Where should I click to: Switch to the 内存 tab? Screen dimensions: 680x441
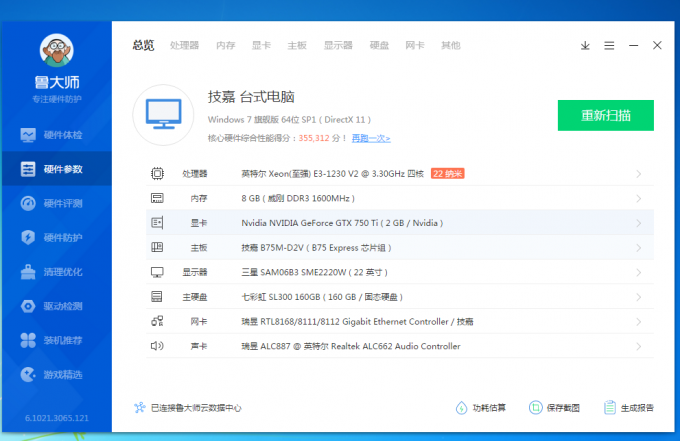click(226, 45)
